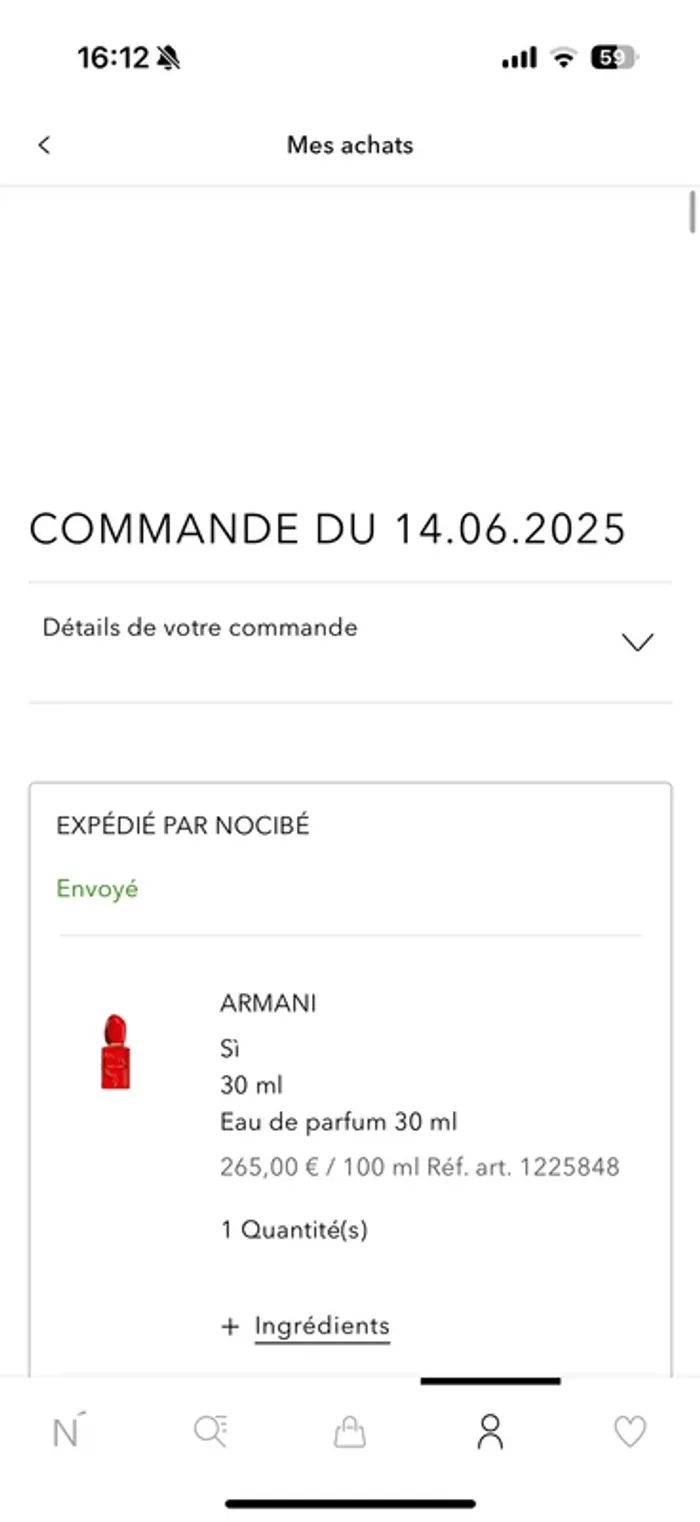Expand Détails de votre commande section

[350, 642]
